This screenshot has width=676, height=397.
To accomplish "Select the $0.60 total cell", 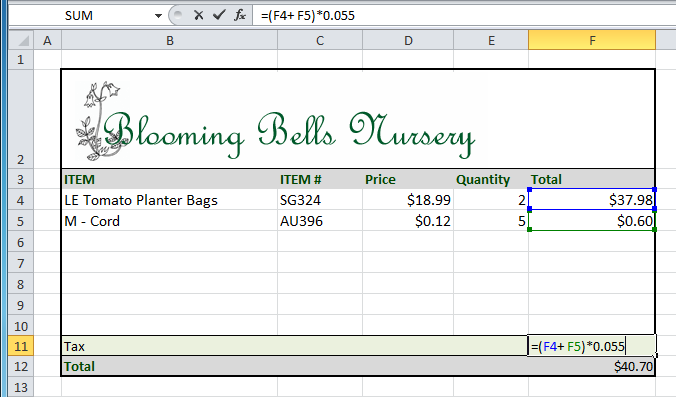I will pos(592,221).
